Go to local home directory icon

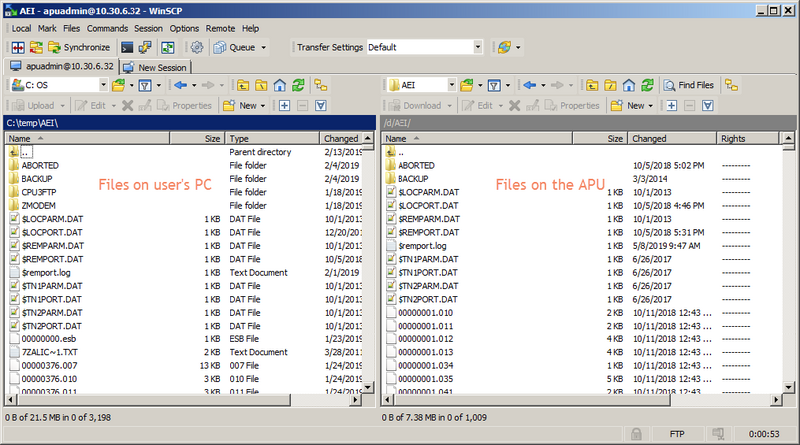(x=280, y=85)
